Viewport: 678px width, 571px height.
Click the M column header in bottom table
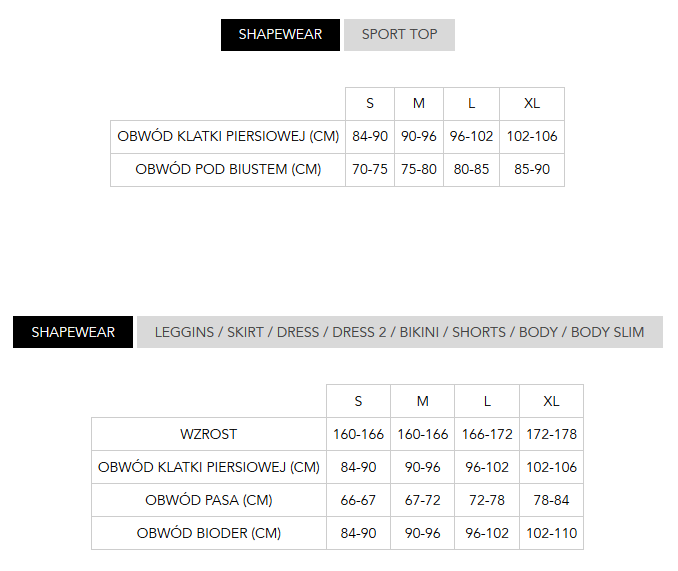(423, 401)
